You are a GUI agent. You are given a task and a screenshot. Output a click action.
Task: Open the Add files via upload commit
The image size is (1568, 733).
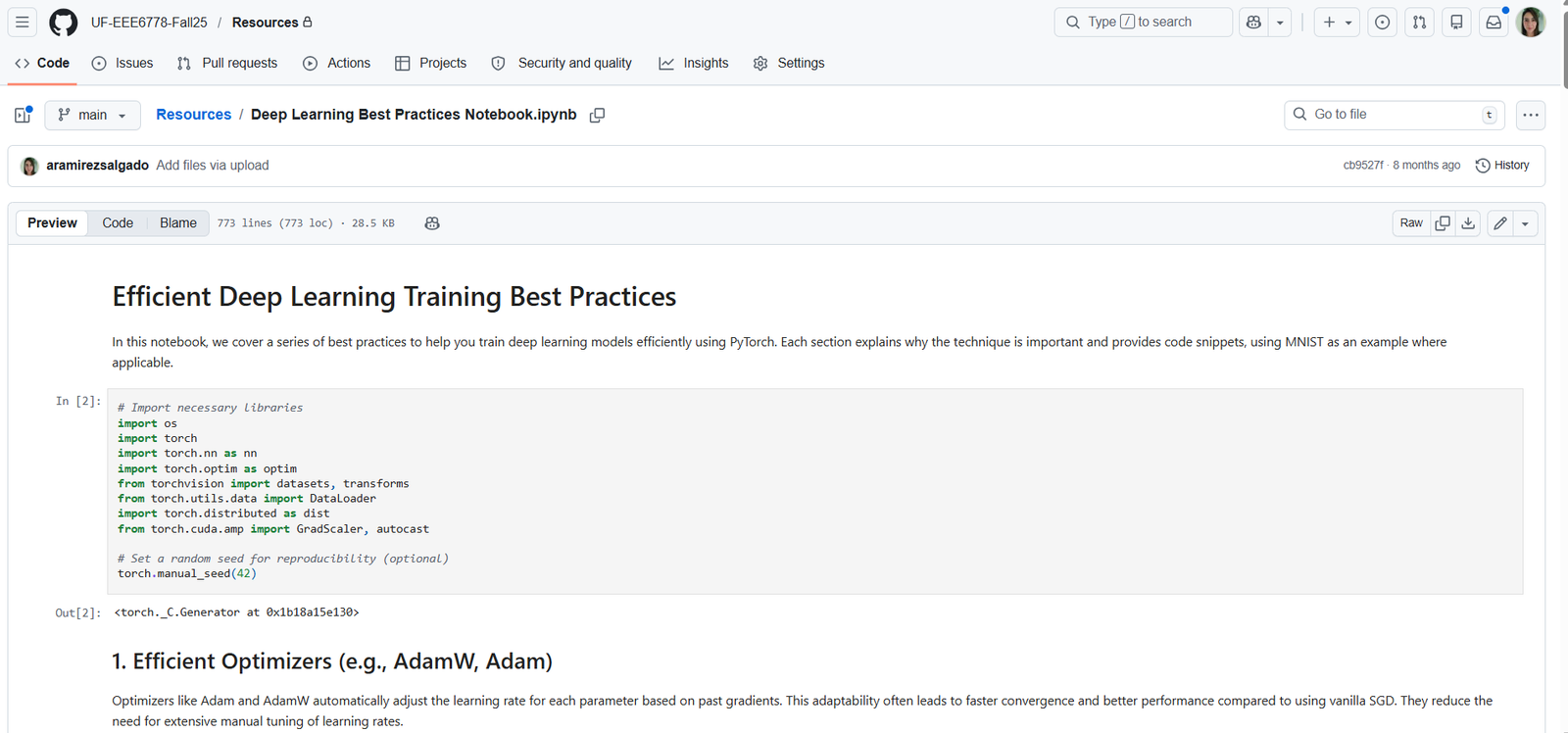(x=213, y=166)
